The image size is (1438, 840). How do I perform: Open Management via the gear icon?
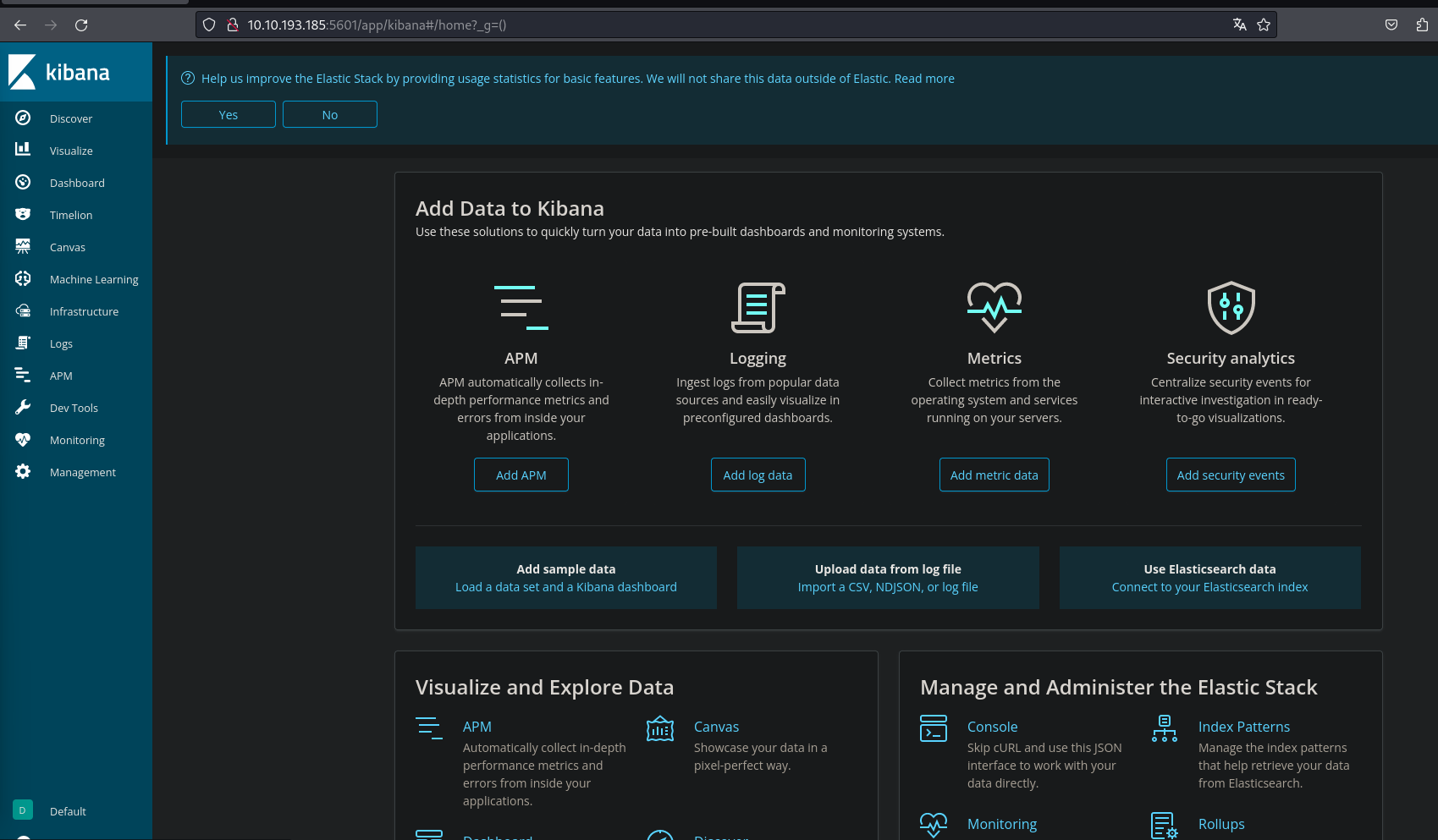[x=23, y=472]
